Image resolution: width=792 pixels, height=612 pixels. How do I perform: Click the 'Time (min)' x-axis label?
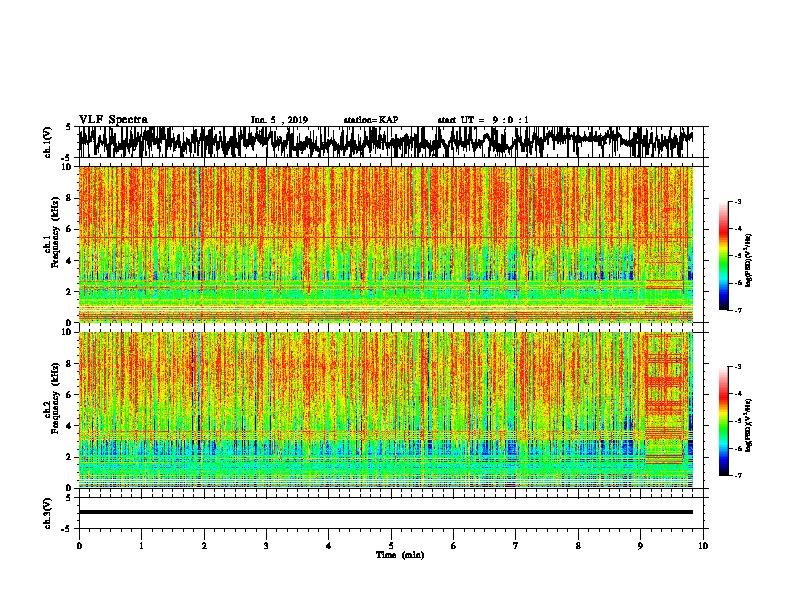pos(400,555)
